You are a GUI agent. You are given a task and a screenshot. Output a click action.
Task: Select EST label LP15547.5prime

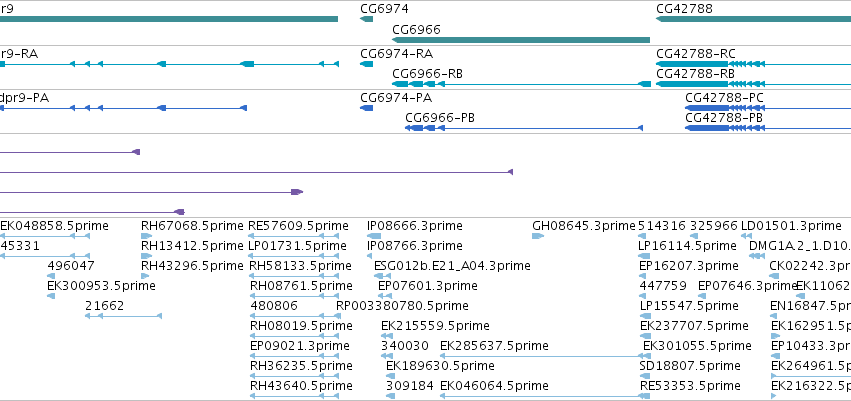coord(689,305)
